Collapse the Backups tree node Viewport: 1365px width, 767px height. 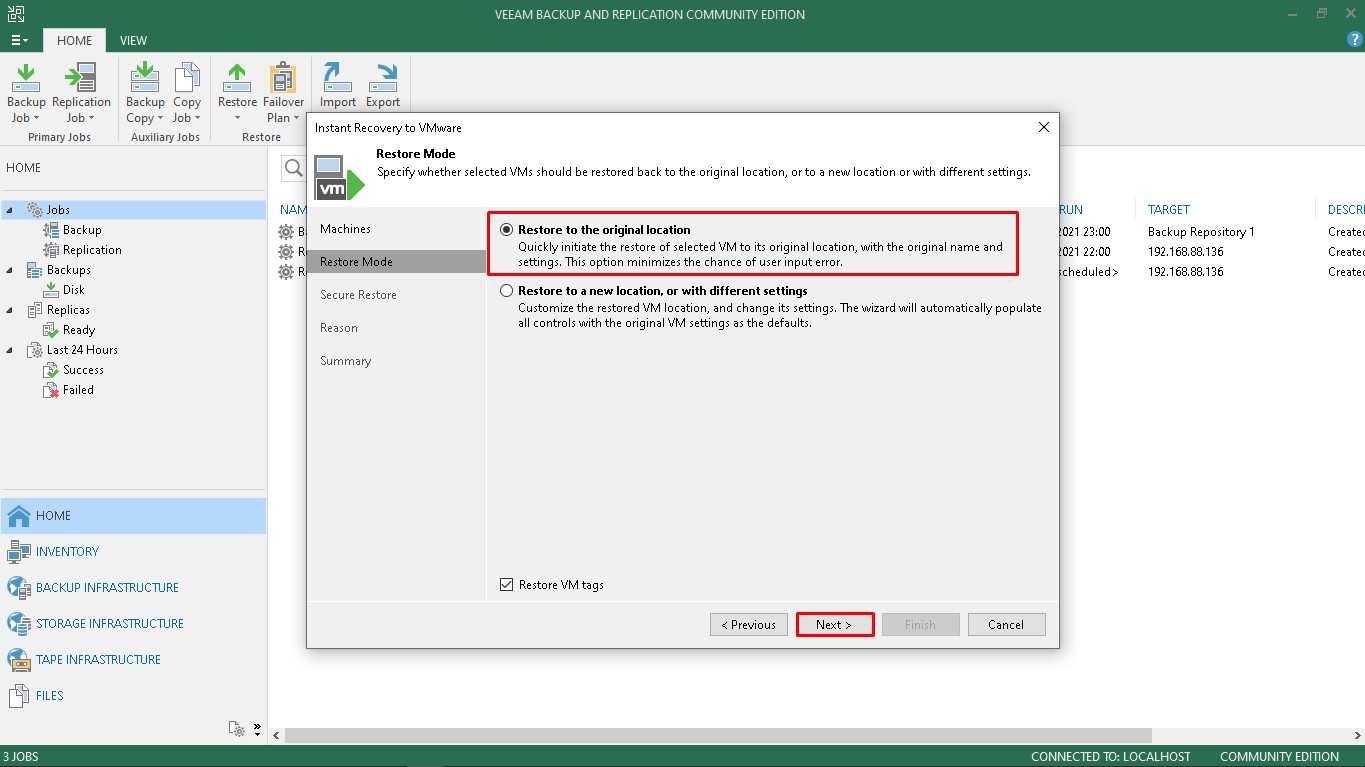tap(10, 270)
